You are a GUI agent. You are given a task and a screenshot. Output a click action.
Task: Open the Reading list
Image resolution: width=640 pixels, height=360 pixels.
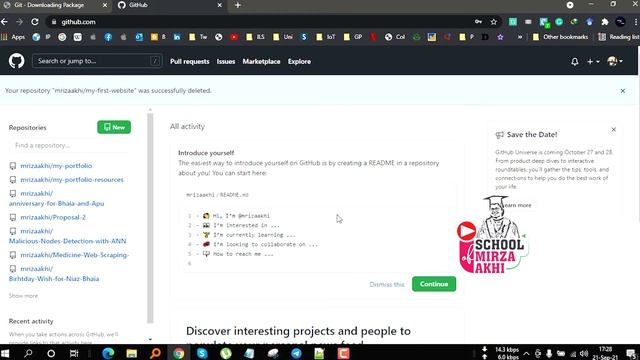point(619,37)
